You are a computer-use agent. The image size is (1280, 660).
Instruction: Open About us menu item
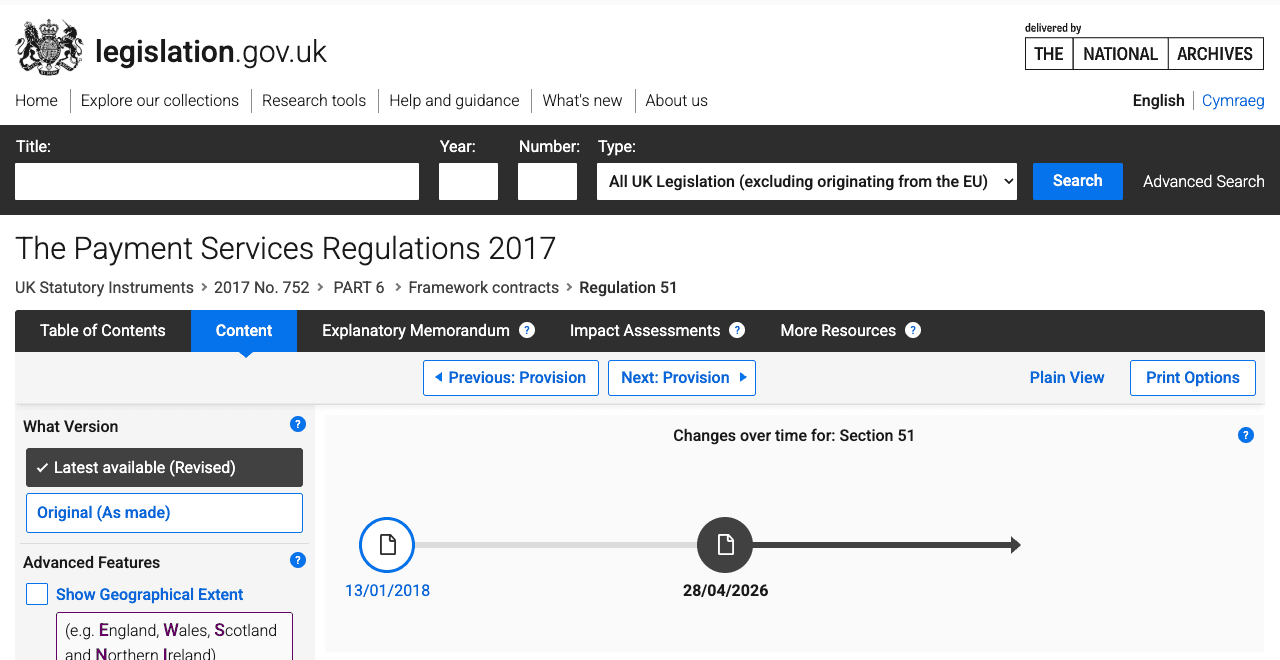(x=676, y=101)
